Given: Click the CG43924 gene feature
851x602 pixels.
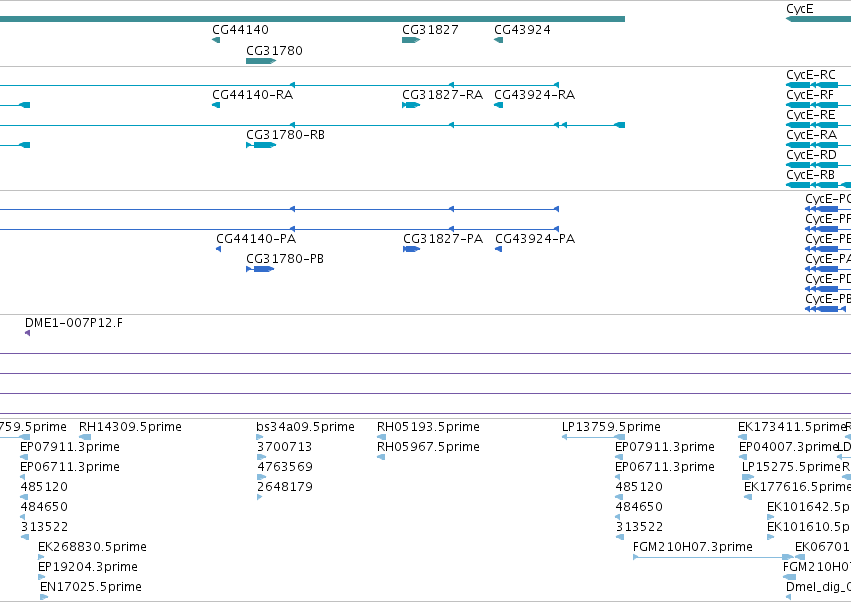Looking at the screenshot, I should 498,40.
